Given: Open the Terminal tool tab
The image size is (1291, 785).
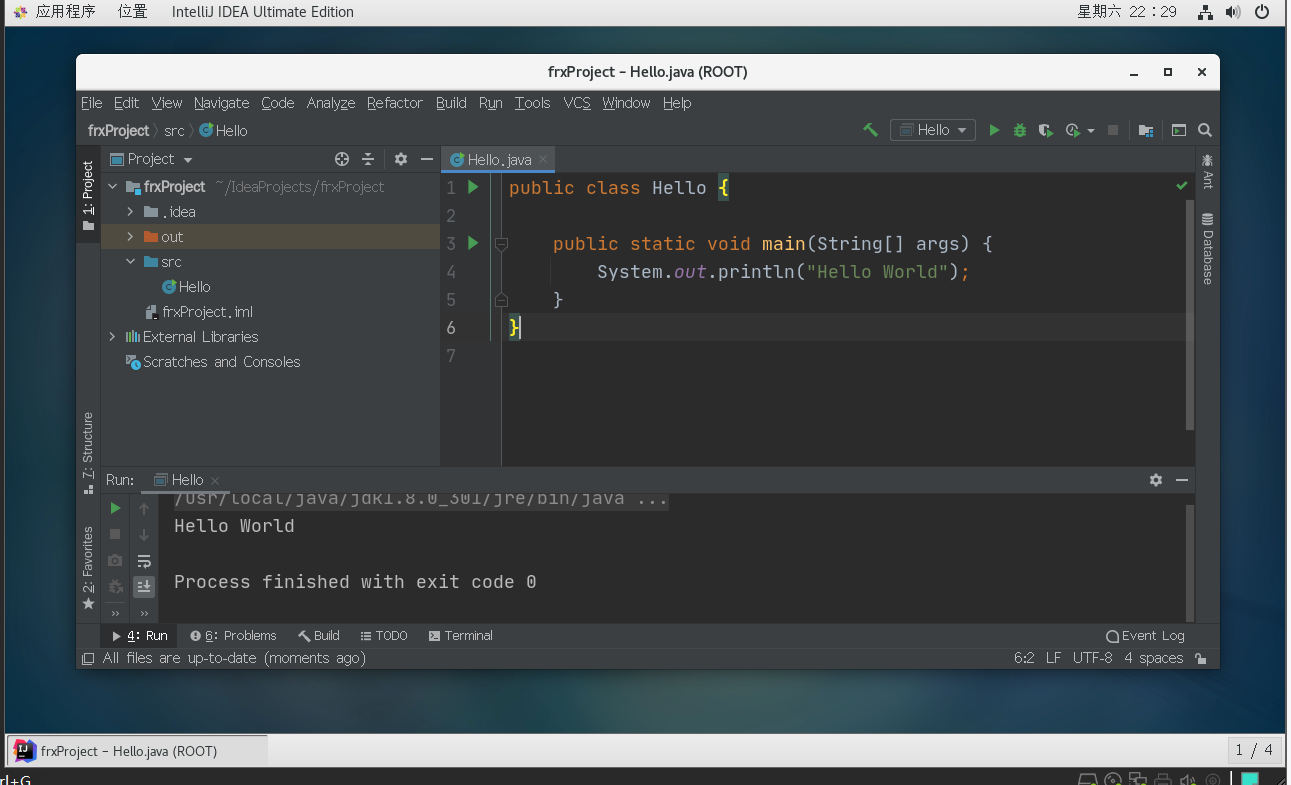Looking at the screenshot, I should [461, 636].
